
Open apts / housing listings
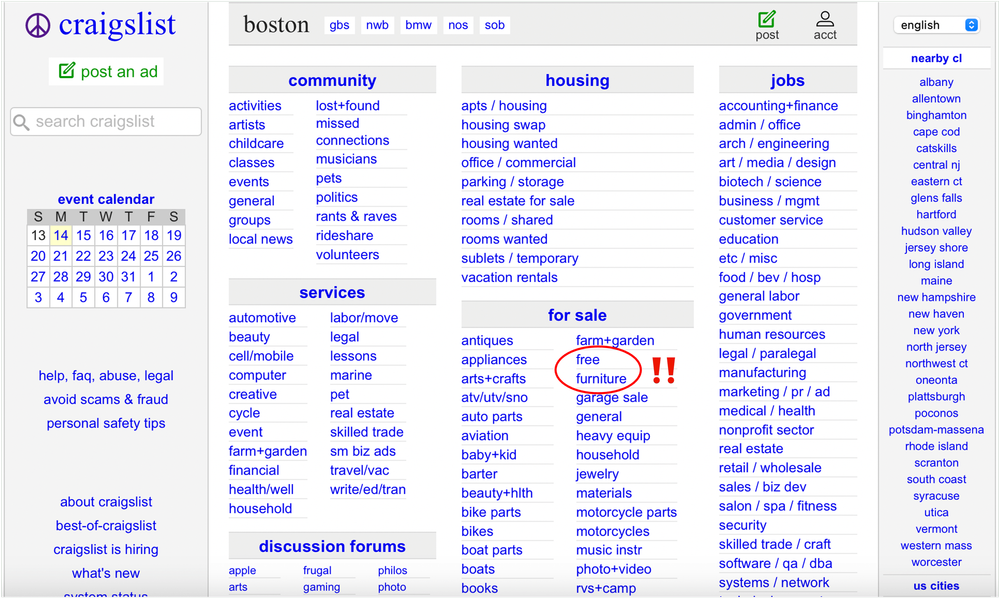[x=504, y=106]
